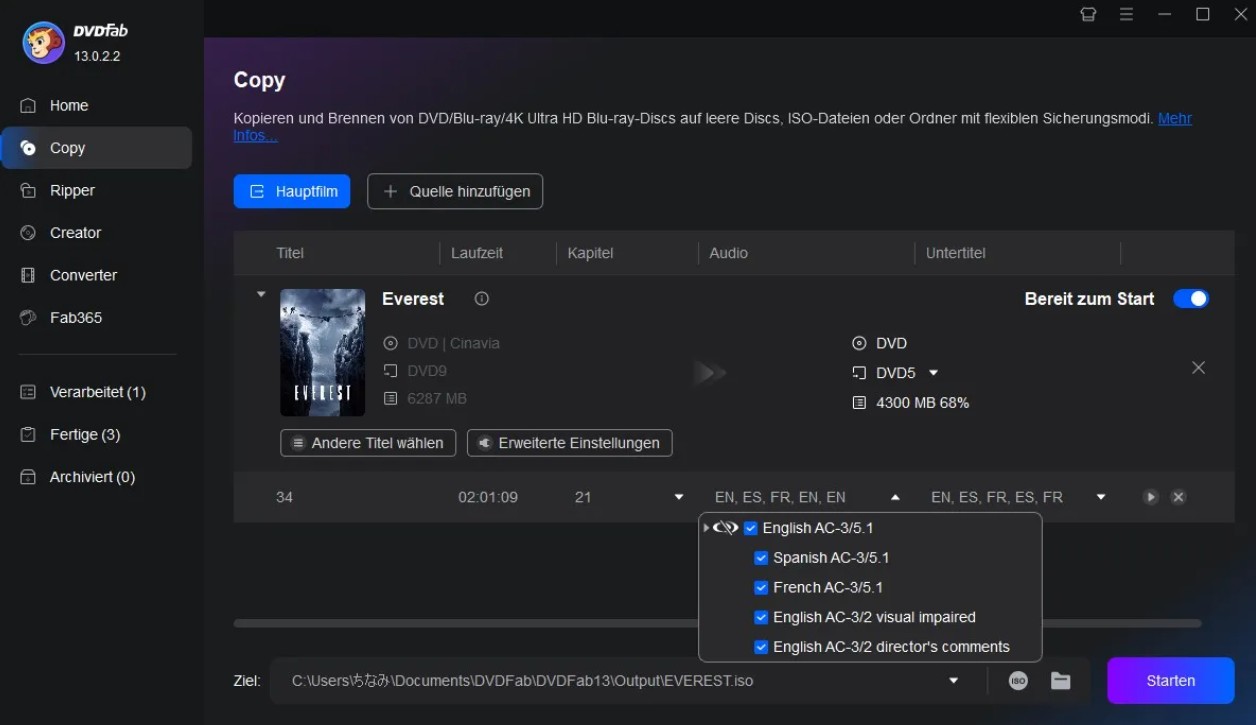The width and height of the screenshot is (1256, 725).
Task: Click the Titel column header
Action: 290,253
